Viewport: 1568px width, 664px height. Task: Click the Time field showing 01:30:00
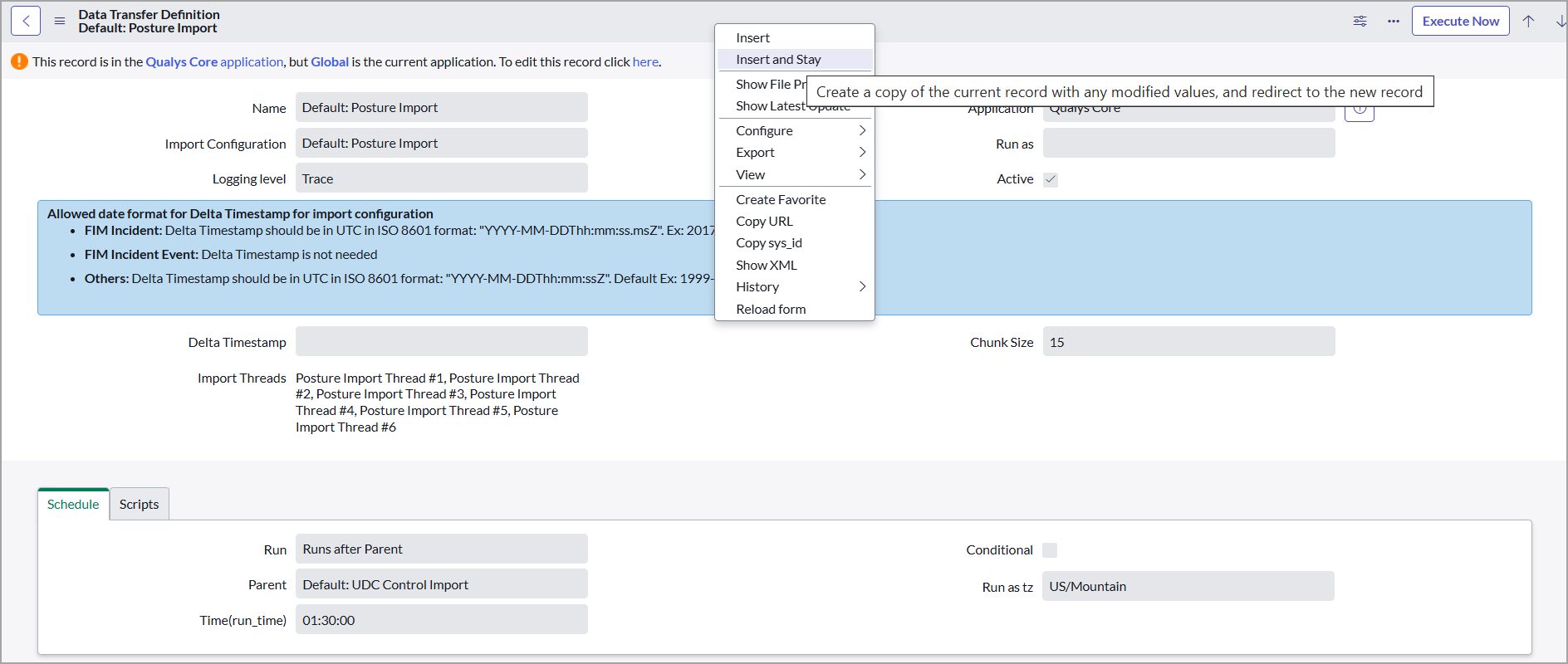click(x=442, y=620)
